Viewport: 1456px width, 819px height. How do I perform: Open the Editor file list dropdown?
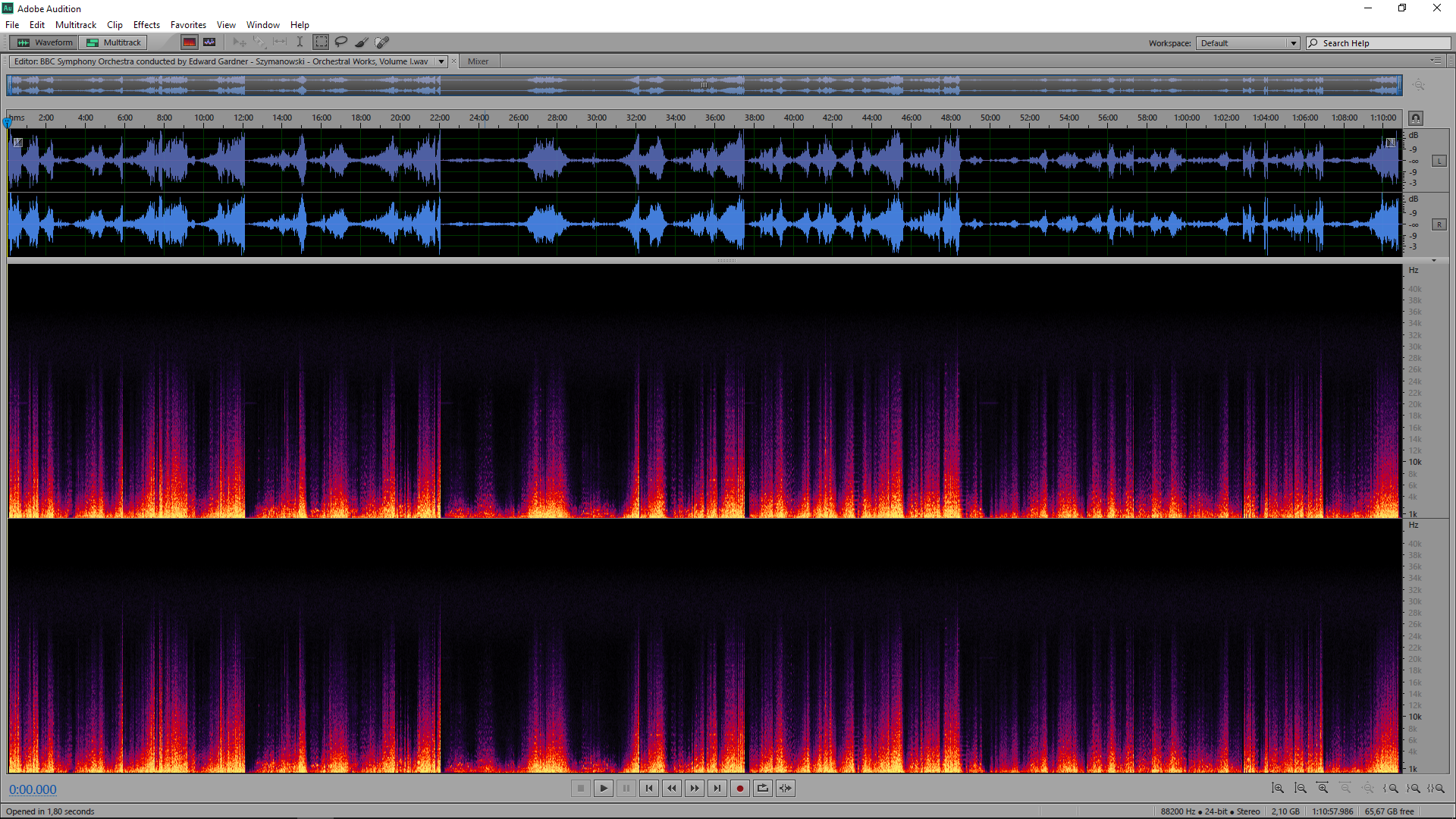(441, 61)
